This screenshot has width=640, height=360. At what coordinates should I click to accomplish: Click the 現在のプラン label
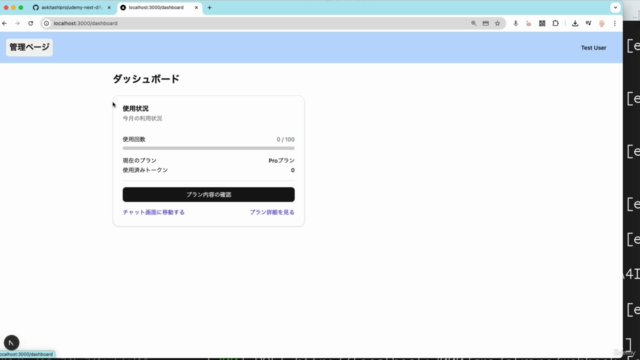140,160
